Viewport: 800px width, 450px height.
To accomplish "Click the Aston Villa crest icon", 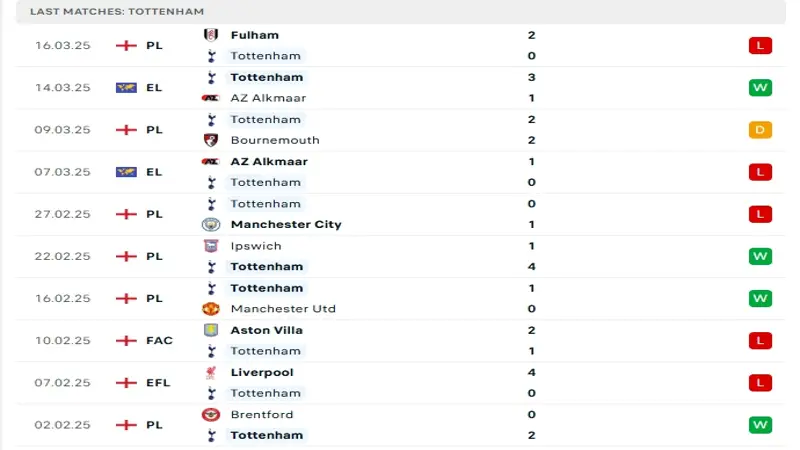I will pyautogui.click(x=211, y=330).
